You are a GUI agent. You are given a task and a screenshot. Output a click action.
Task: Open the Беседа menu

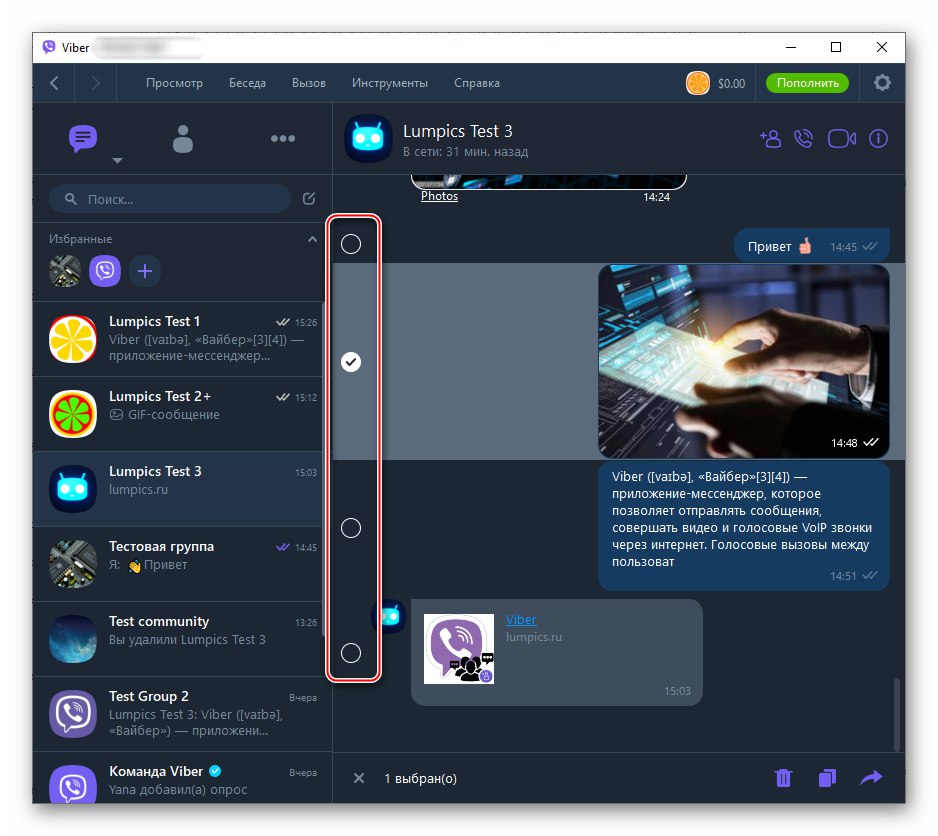tap(247, 83)
